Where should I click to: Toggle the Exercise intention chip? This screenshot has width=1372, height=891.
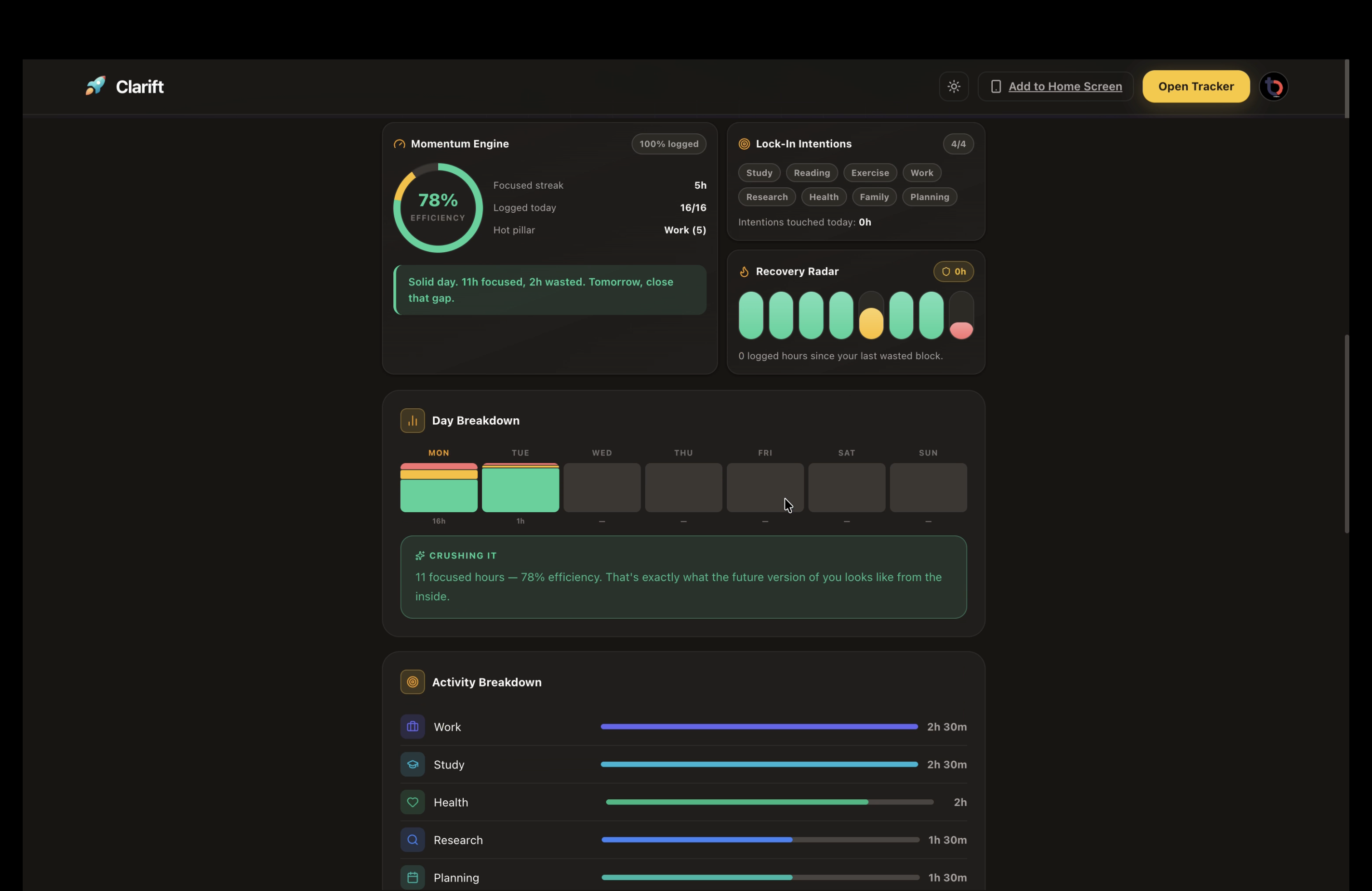870,173
